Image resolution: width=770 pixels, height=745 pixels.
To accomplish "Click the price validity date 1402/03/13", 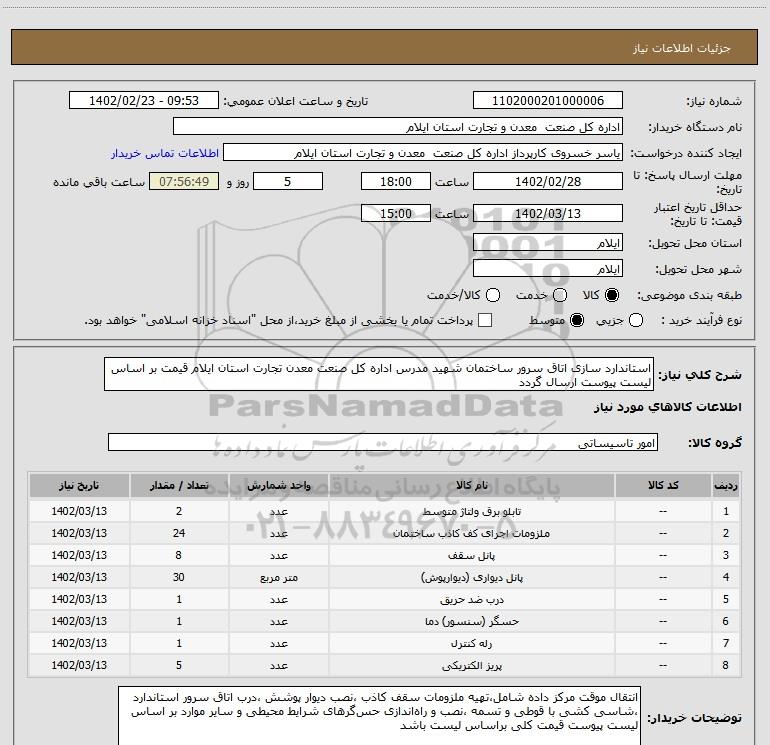I will point(548,213).
